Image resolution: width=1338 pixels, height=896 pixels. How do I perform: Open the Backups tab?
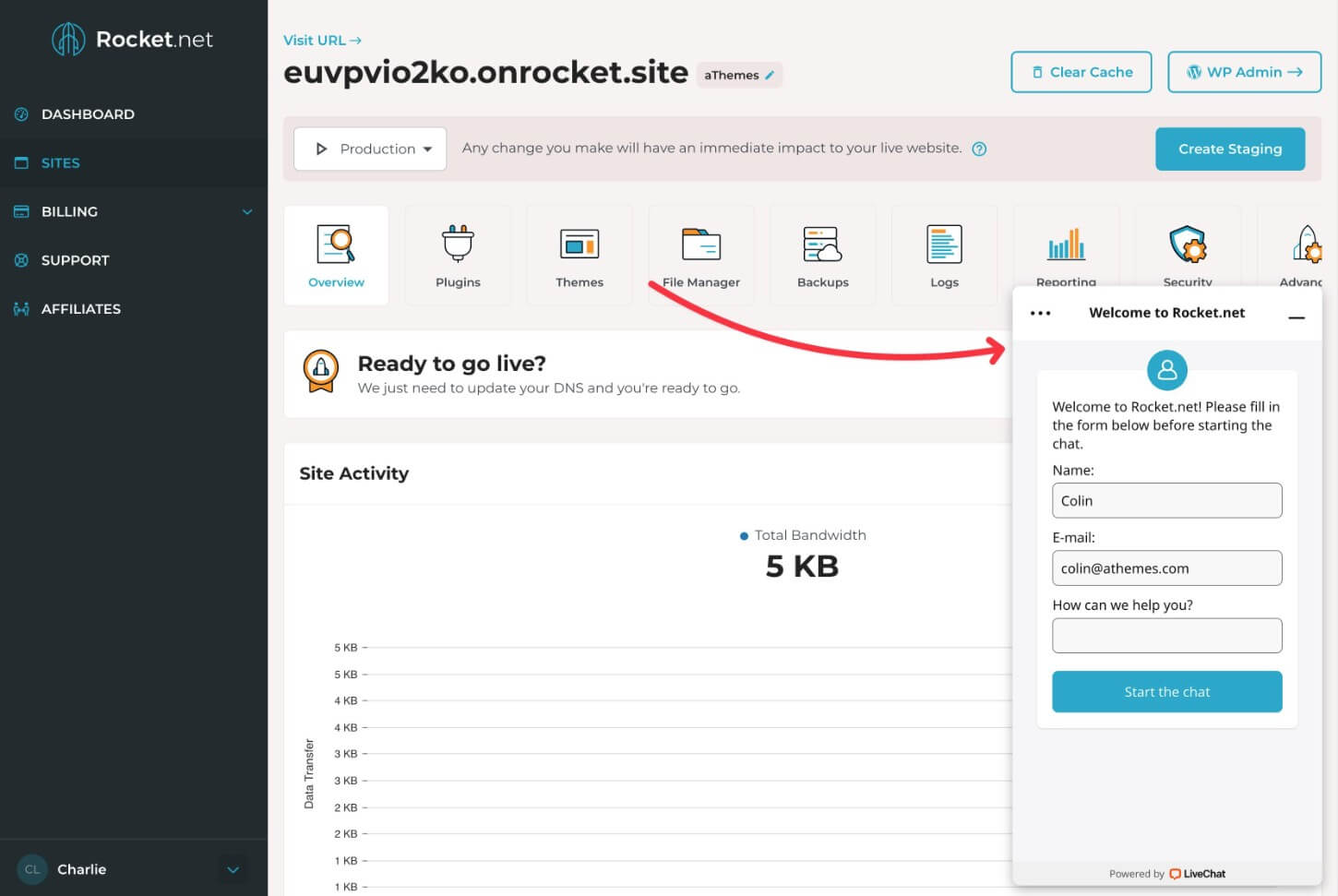(x=823, y=256)
